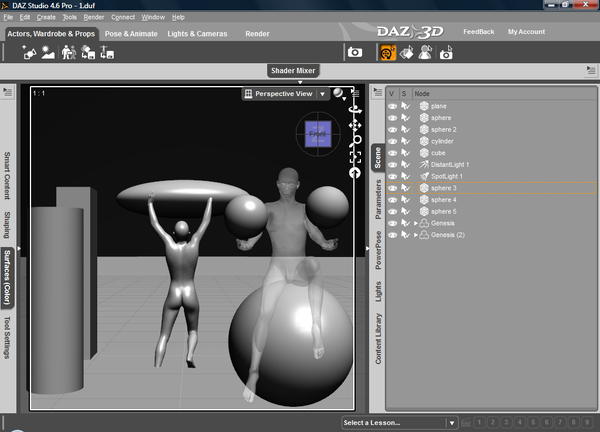
Task: Collapse the left pane with its side arrow
Action: (x=19, y=248)
